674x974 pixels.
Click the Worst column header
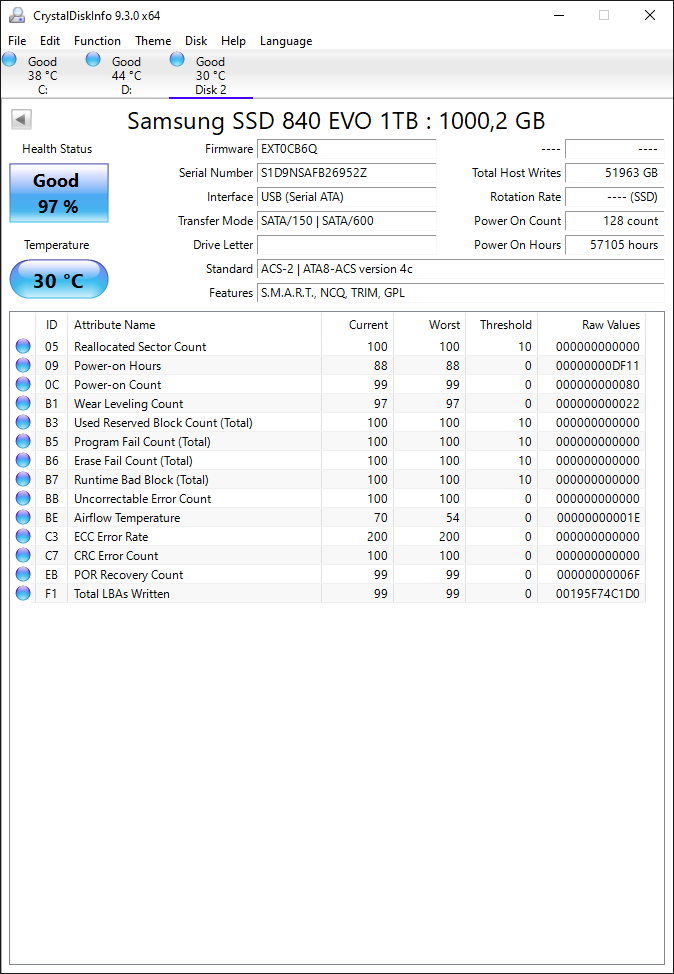tap(429, 325)
